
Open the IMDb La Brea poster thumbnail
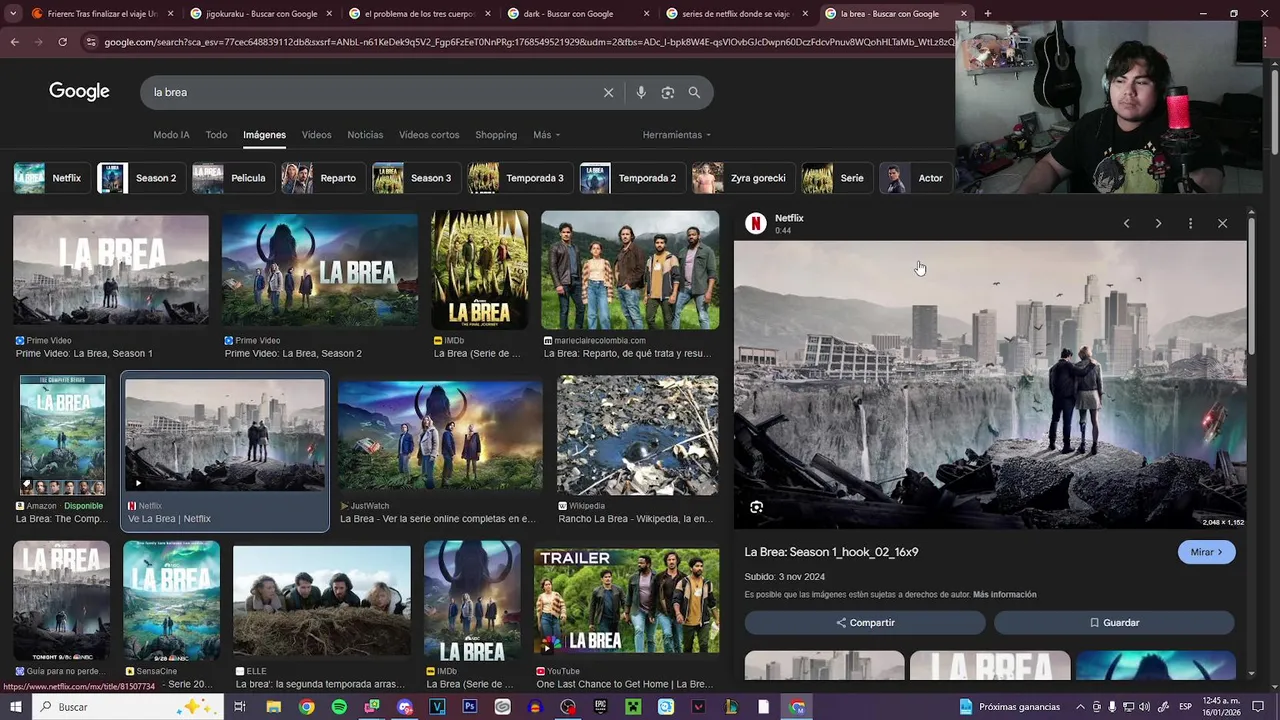(480, 270)
